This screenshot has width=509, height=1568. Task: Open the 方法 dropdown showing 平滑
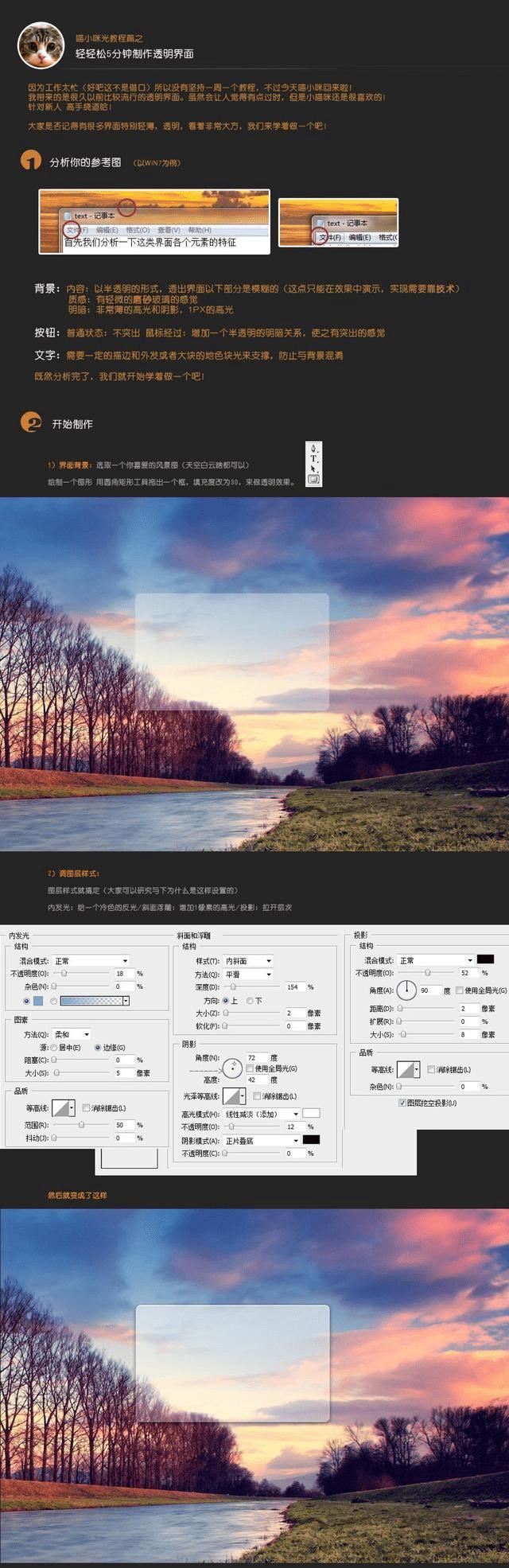(x=247, y=975)
